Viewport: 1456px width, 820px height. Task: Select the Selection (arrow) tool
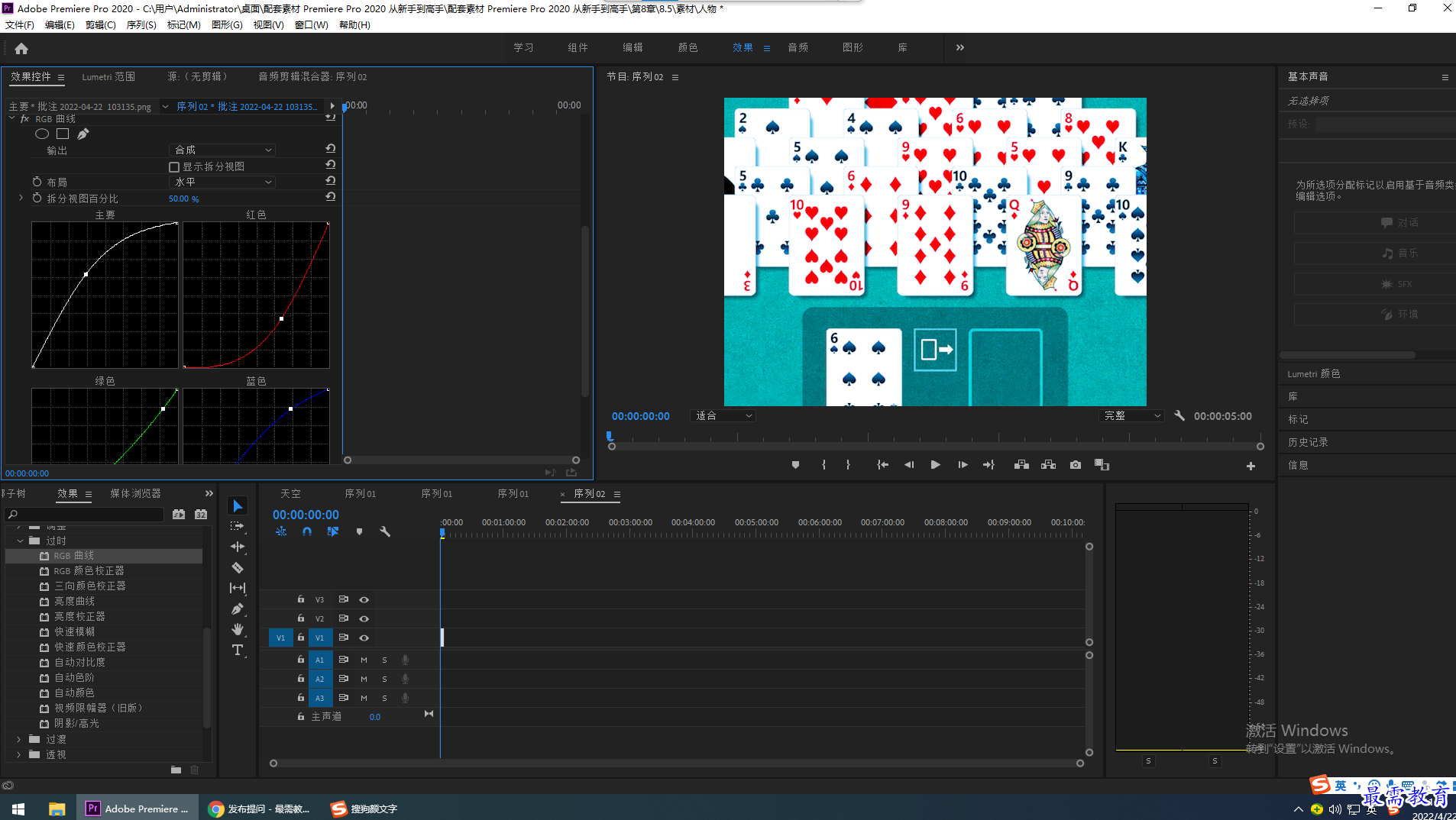(x=238, y=506)
